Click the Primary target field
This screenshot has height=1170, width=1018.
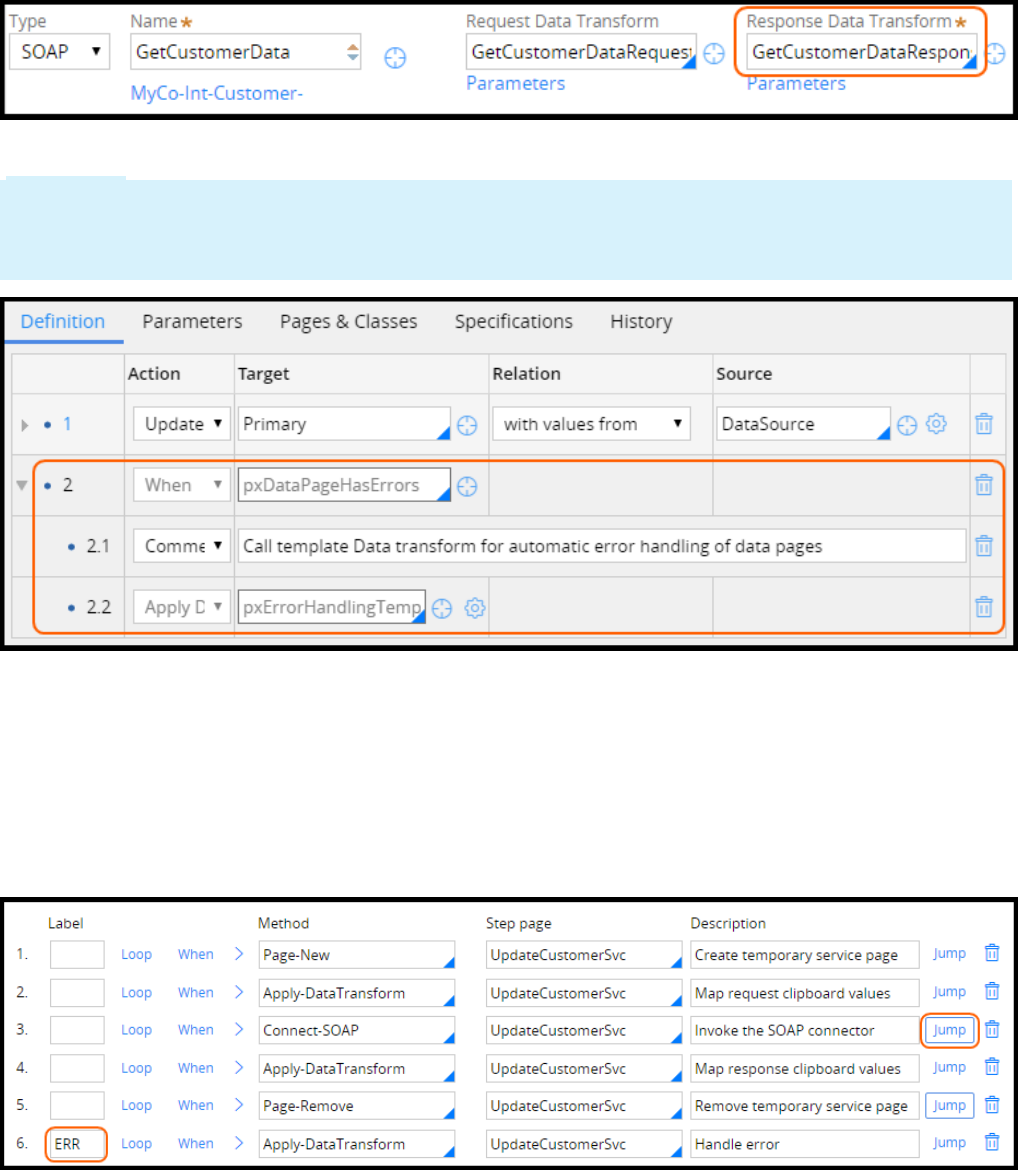click(344, 424)
